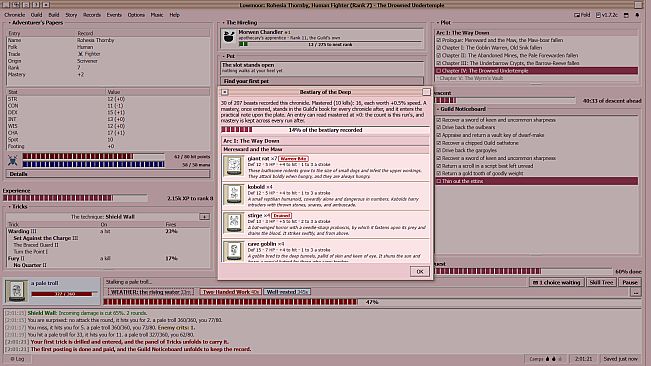Click the hireling mortar-and-pestle icon
The image size is (651, 366).
228,37
